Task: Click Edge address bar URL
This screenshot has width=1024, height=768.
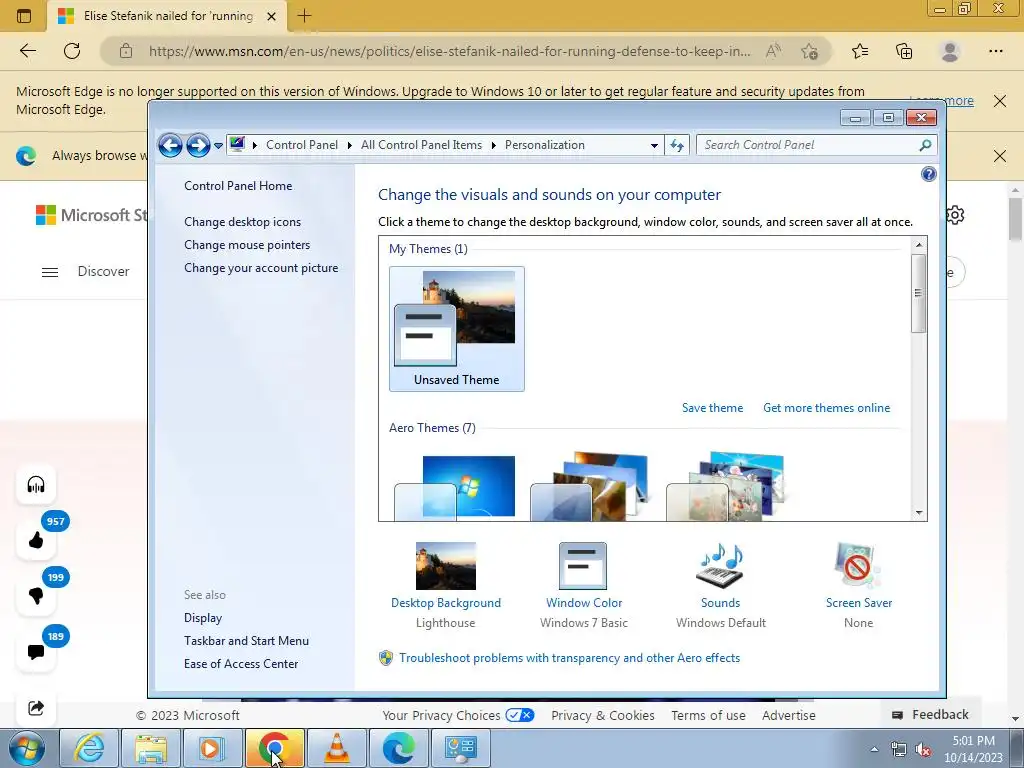Action: (x=449, y=51)
